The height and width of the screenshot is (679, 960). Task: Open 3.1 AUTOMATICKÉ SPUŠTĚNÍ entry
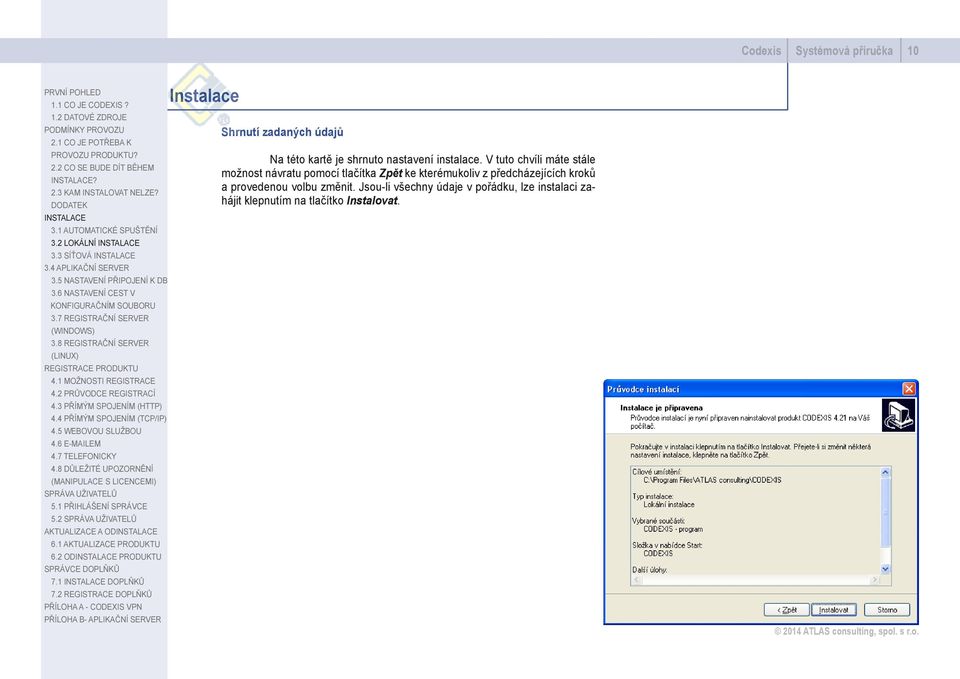[x=104, y=230]
